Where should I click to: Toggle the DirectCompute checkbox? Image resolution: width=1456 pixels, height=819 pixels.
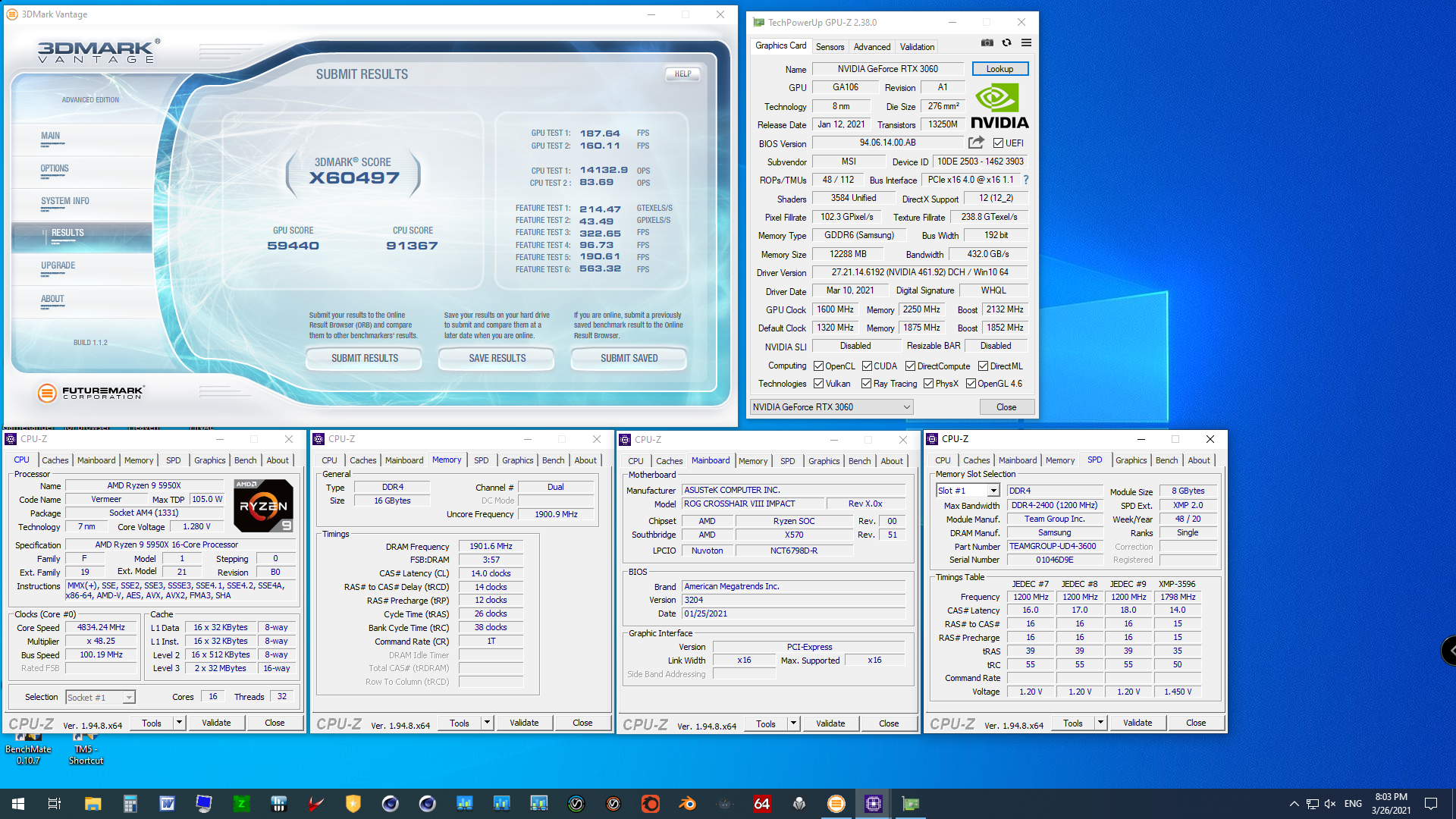pyautogui.click(x=910, y=366)
